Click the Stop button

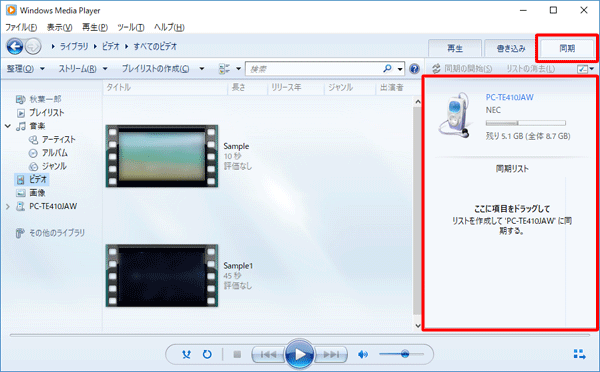tap(237, 354)
